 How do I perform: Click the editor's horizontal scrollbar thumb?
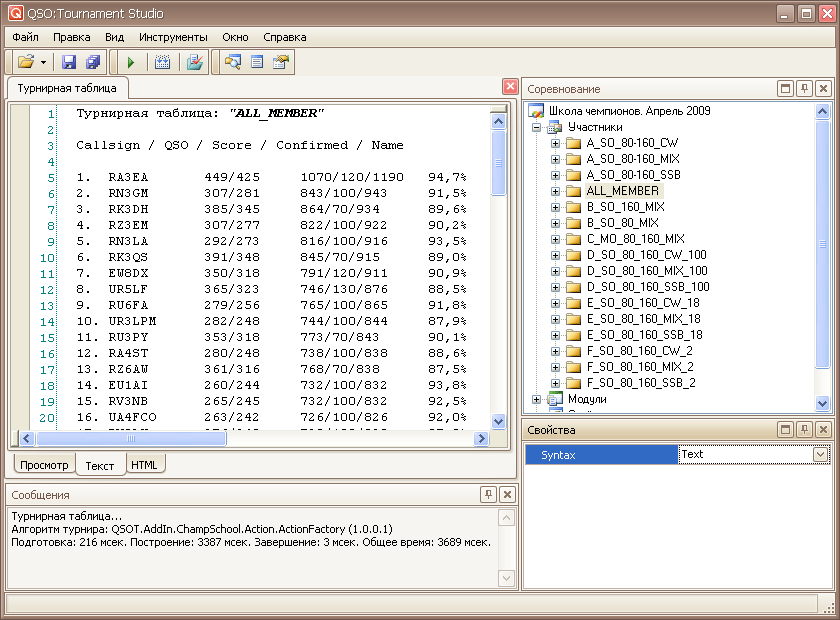pos(130,438)
